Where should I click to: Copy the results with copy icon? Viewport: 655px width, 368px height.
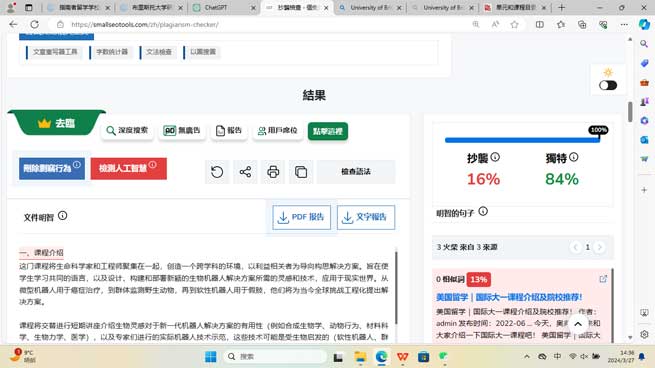(x=301, y=172)
